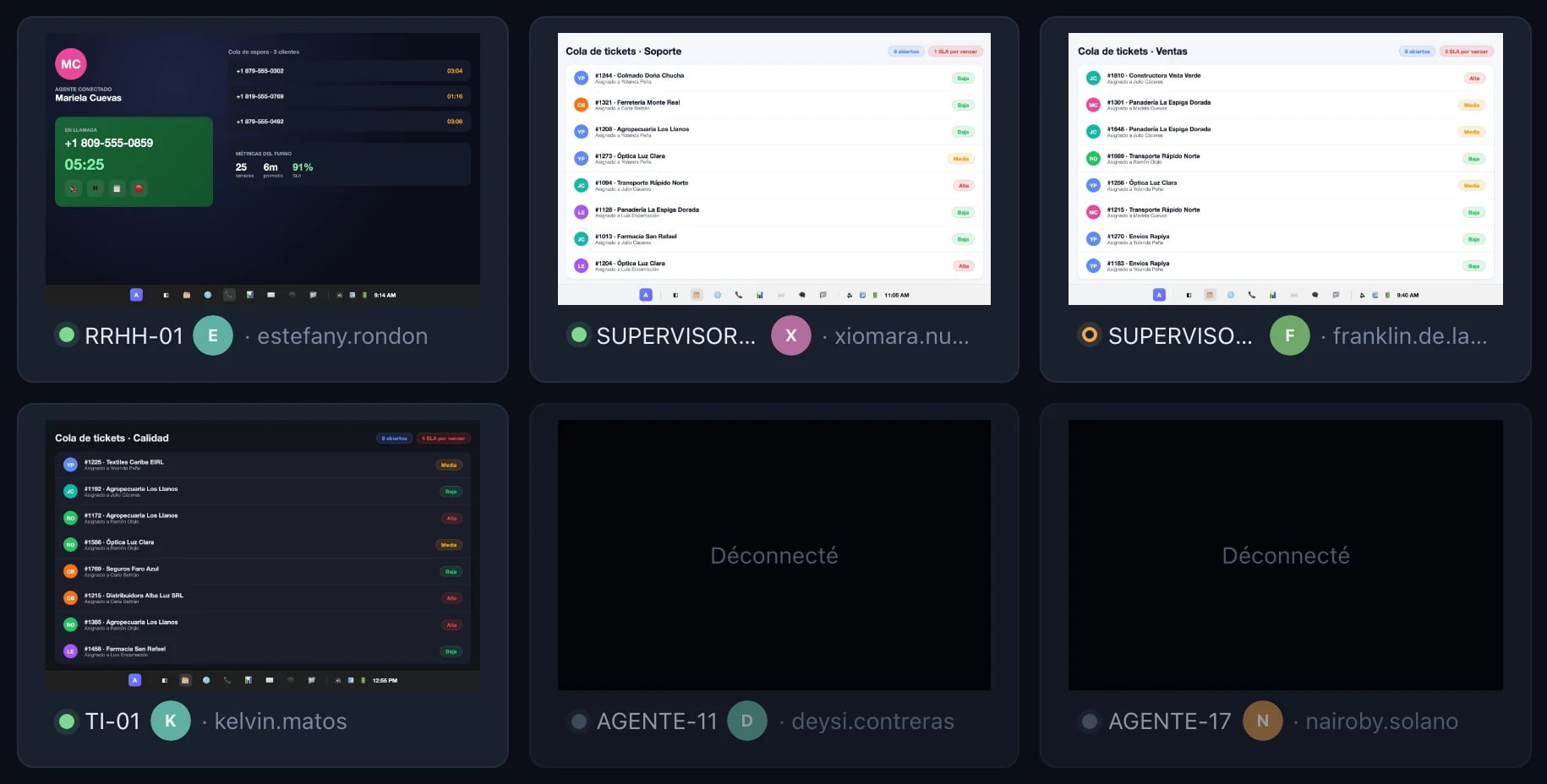Click the mute microphone icon in RRHH-01's call

click(x=74, y=188)
